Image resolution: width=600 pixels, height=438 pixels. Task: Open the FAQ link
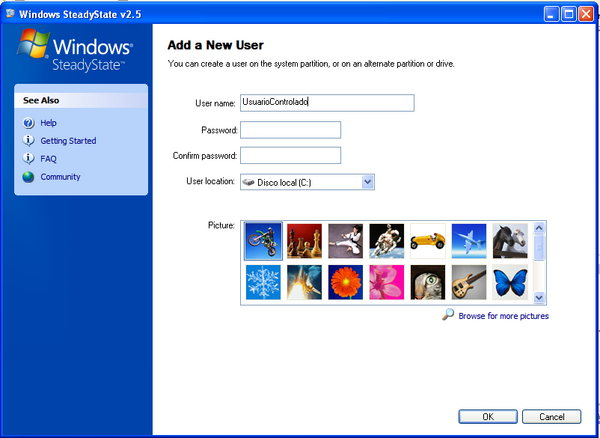[49, 159]
